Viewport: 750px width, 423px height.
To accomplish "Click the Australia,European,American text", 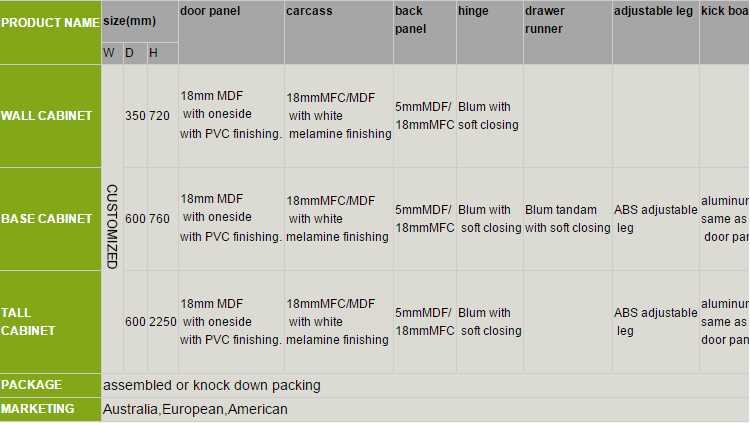I will tap(195, 409).
